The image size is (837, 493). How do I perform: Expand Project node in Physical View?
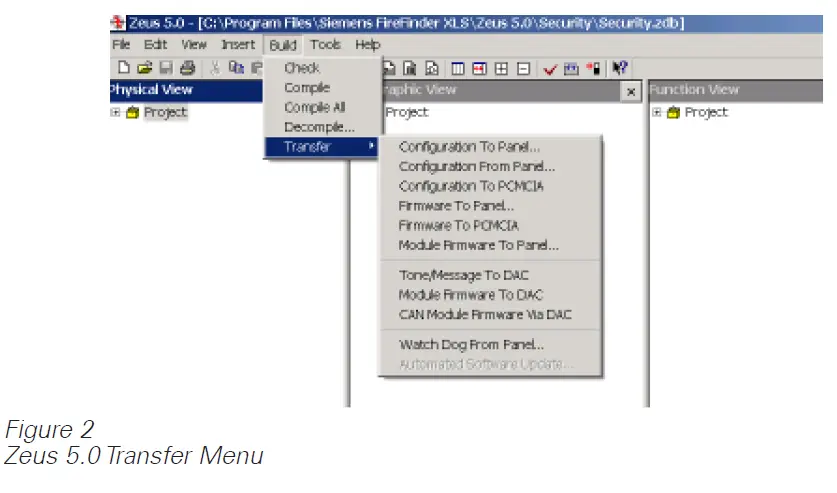pyautogui.click(x=115, y=113)
